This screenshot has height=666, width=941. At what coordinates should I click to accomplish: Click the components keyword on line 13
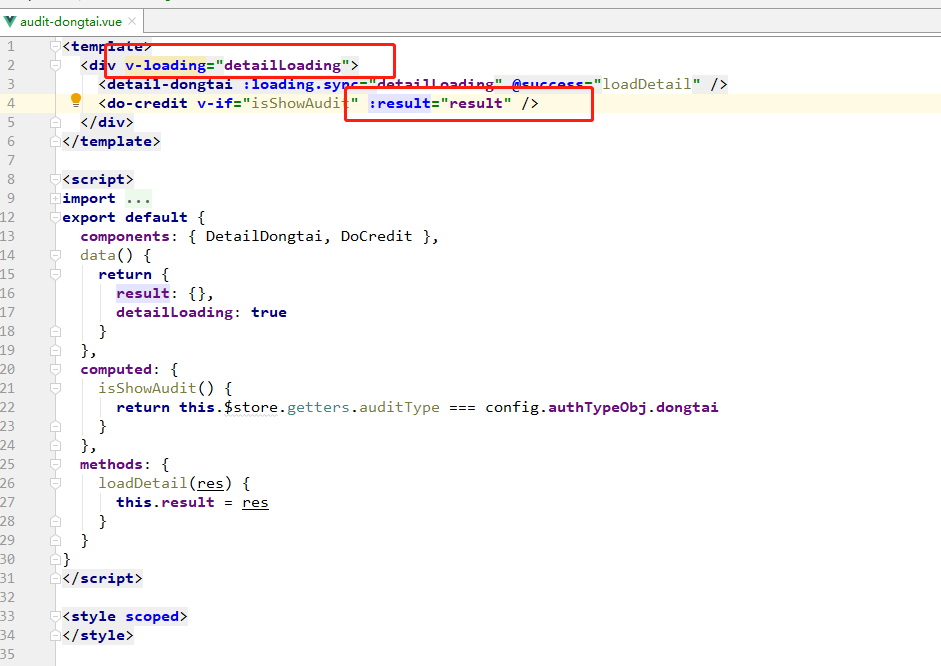tap(125, 236)
